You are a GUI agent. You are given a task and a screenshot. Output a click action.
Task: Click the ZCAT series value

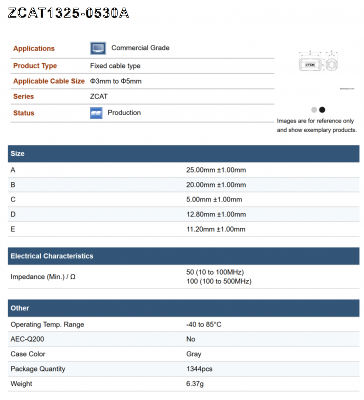99,97
